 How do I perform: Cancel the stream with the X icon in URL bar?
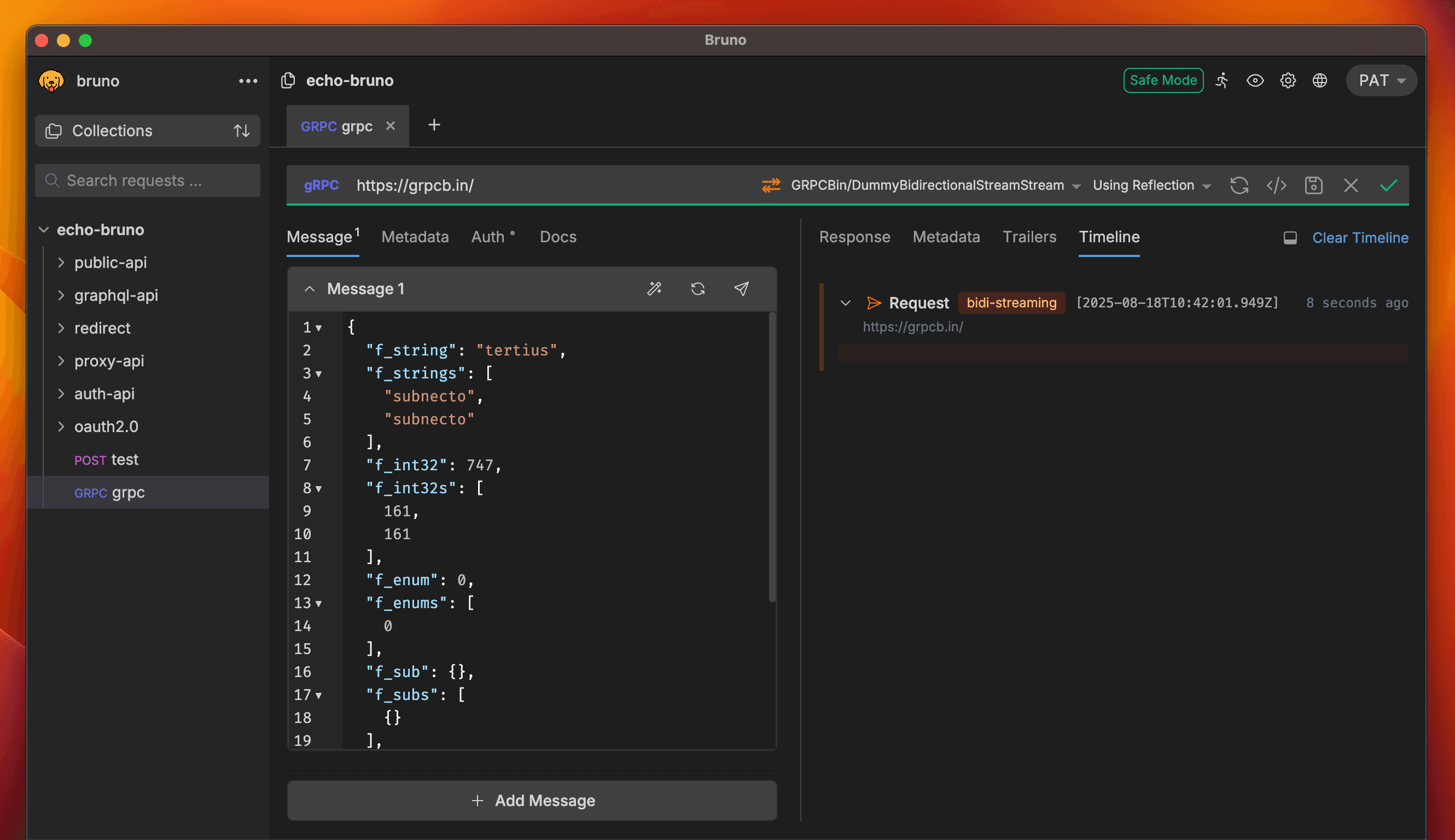pos(1351,185)
